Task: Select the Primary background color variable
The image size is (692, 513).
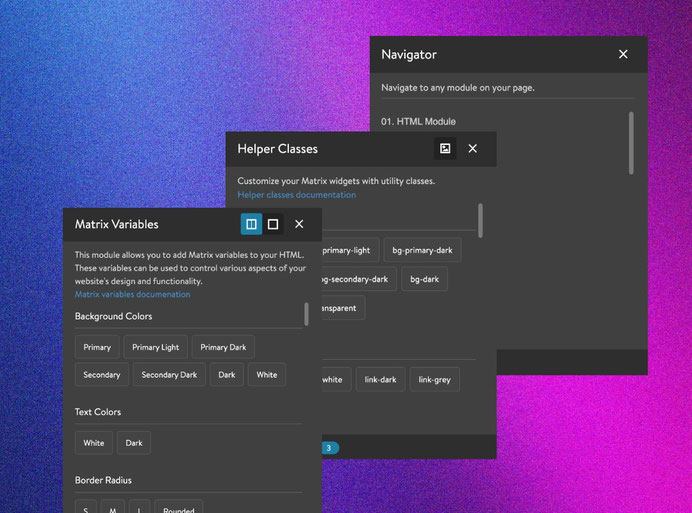Action: click(97, 347)
